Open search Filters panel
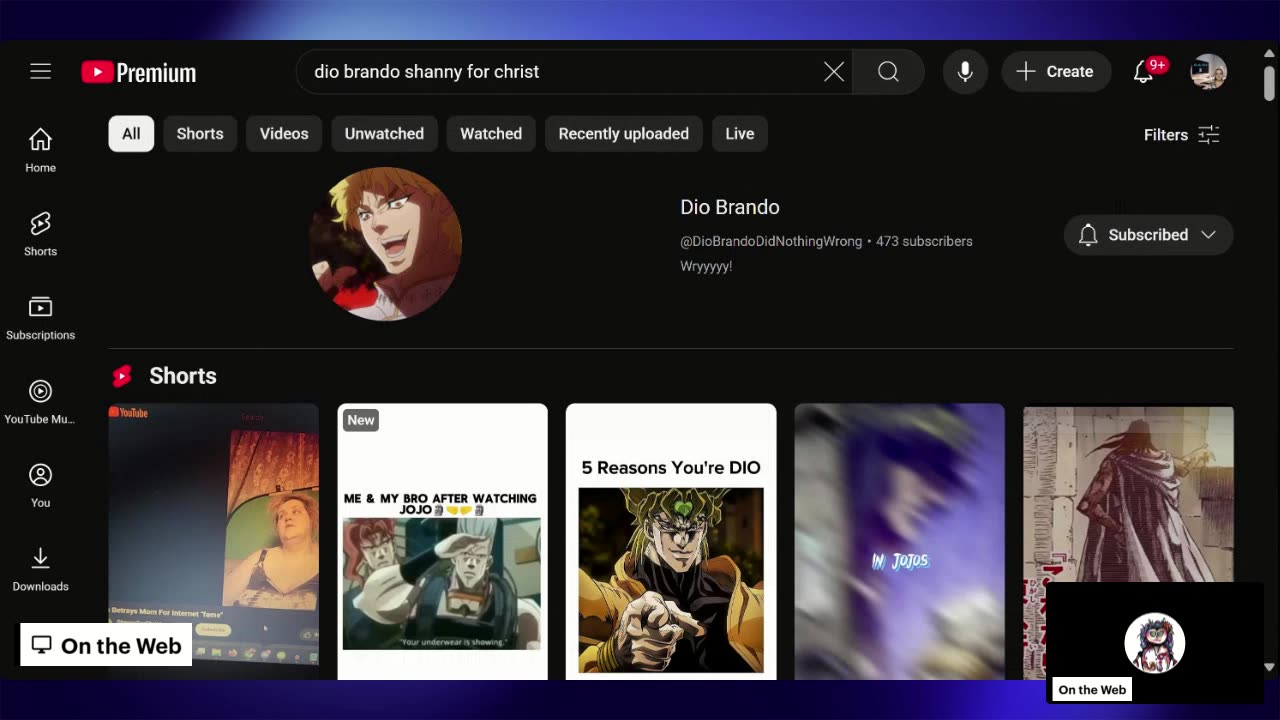The image size is (1280, 720). click(1182, 135)
